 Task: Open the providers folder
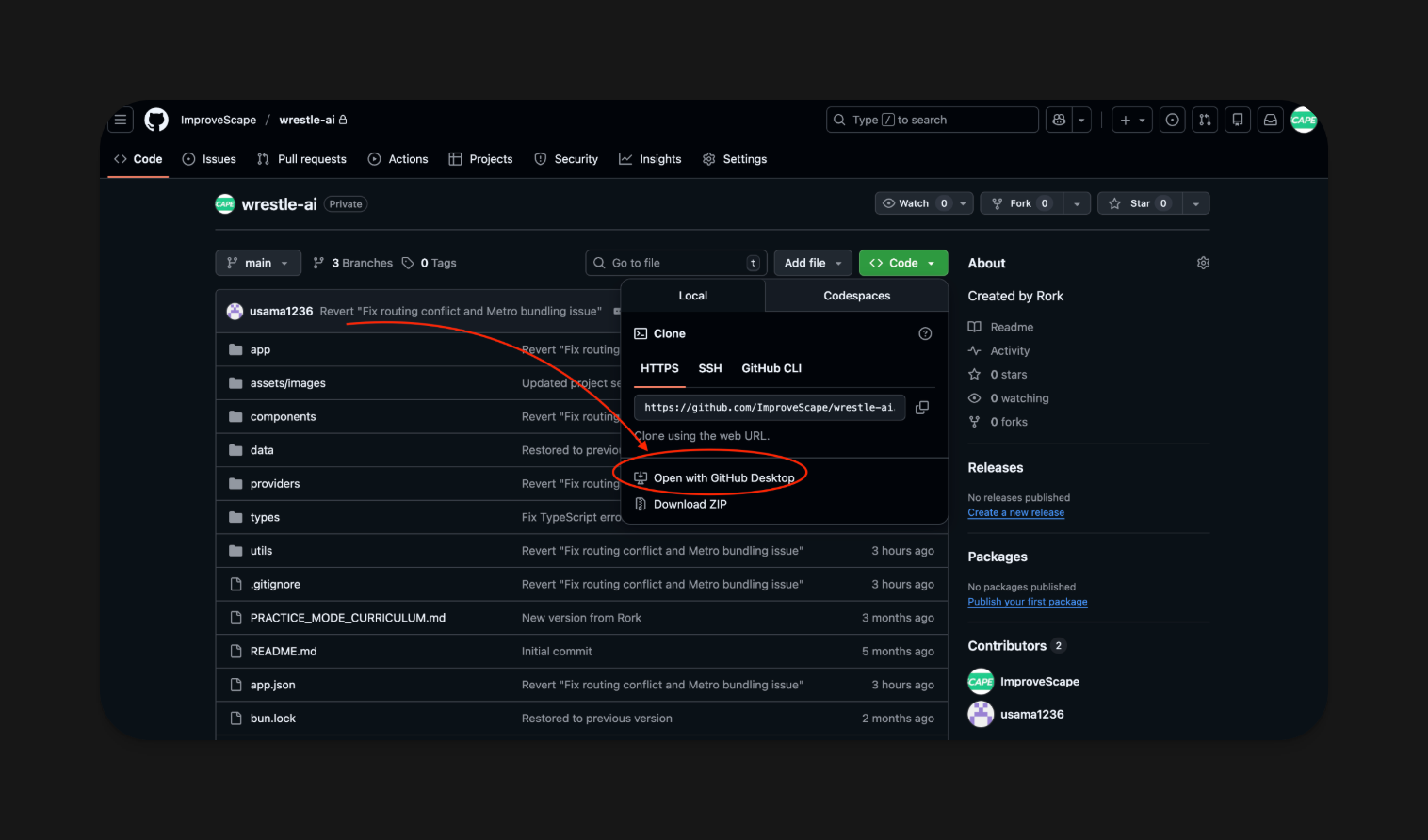275,484
